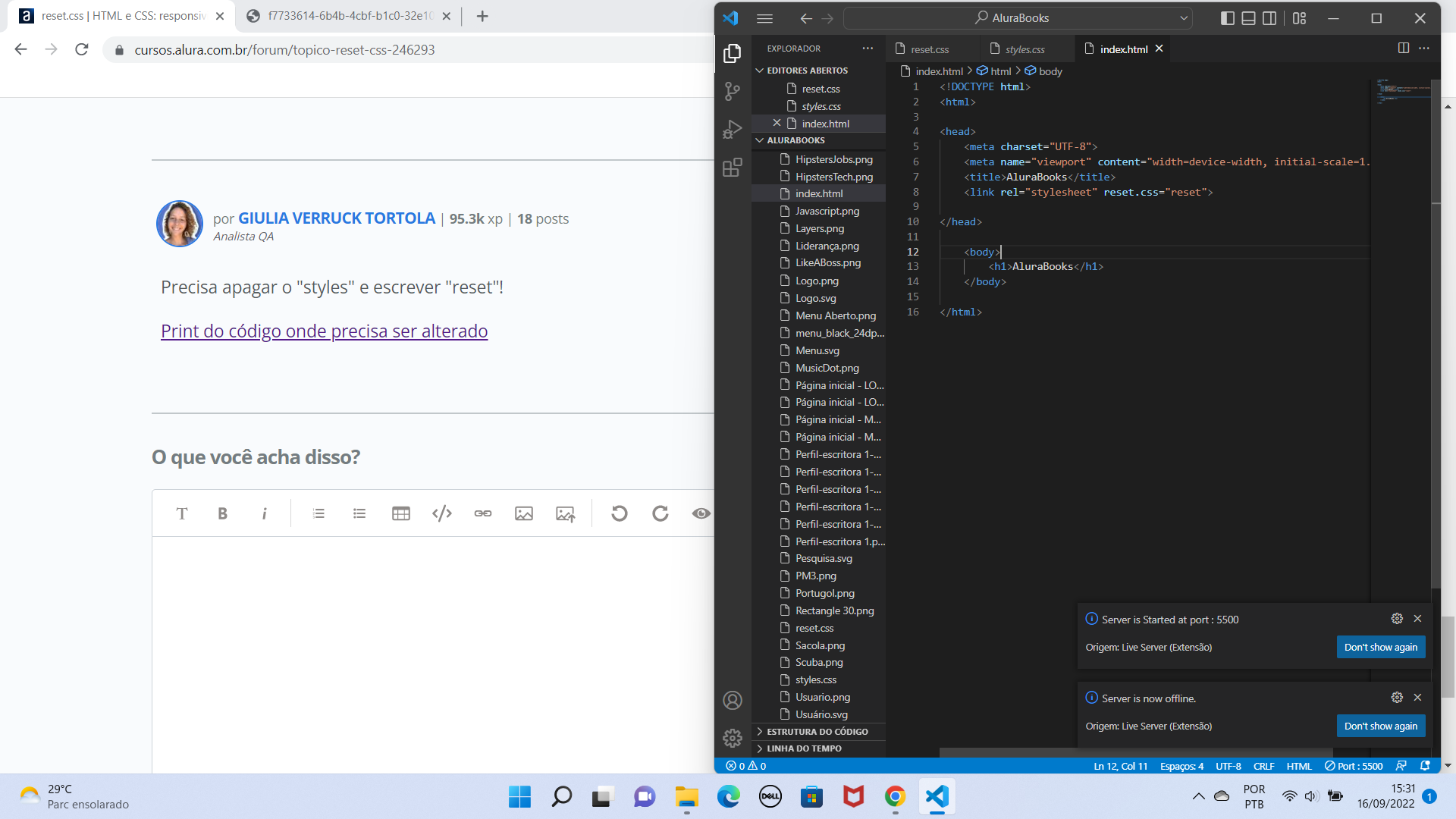Open GIULIA VERRUCK TORTOLA profile link
Screen dimensions: 1456x819
[x=337, y=218]
